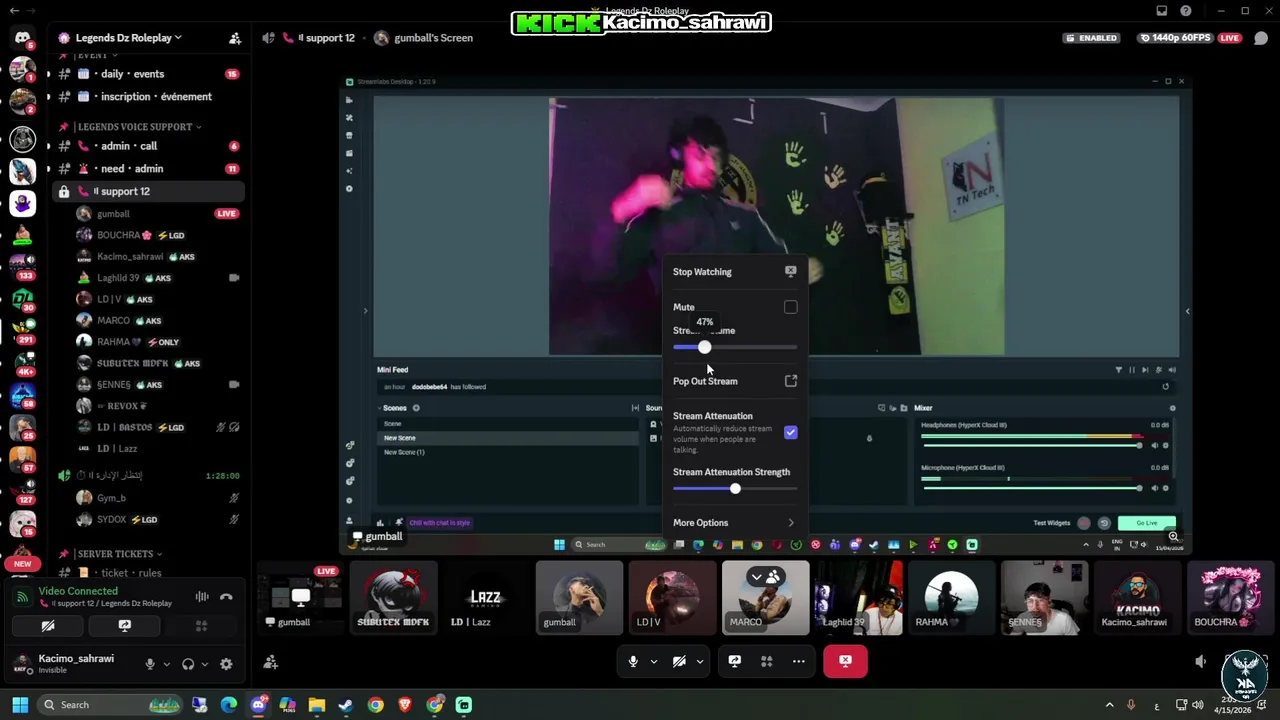Disconnect from voice with the hang-up icon
Viewport: 1280px width, 720px height.
(x=226, y=597)
